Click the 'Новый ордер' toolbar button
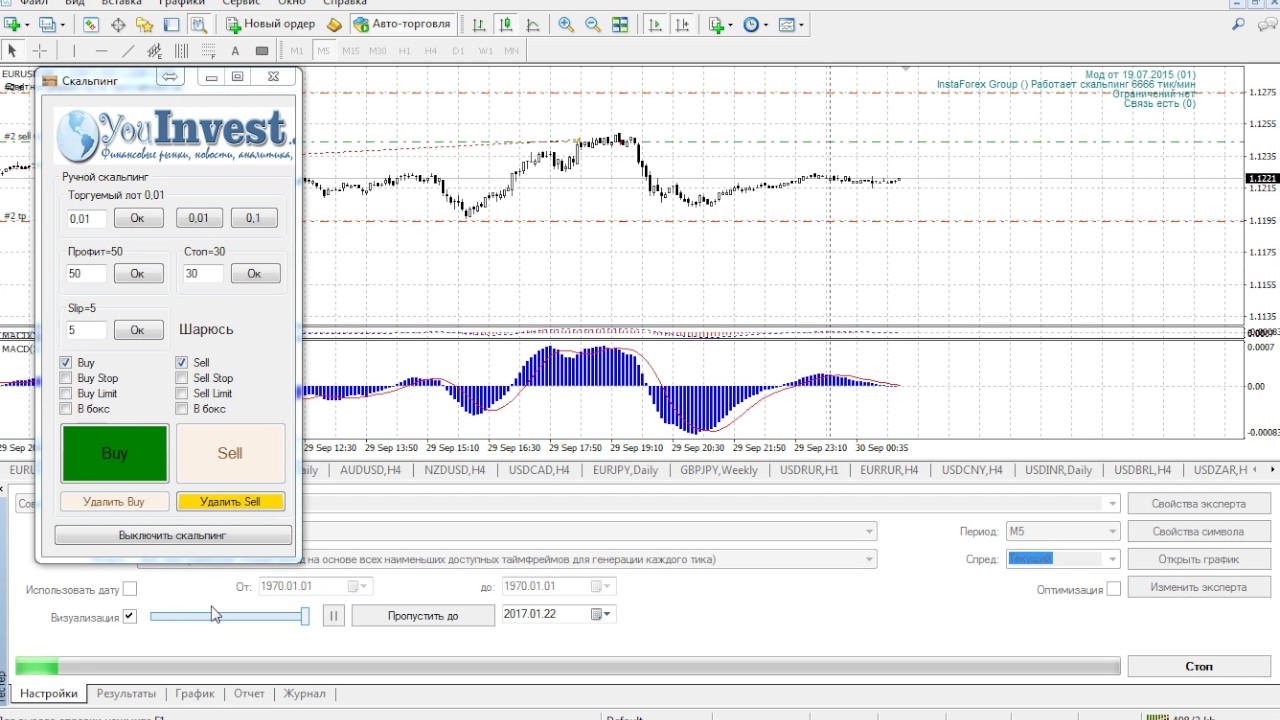The width and height of the screenshot is (1280, 720). click(x=270, y=24)
